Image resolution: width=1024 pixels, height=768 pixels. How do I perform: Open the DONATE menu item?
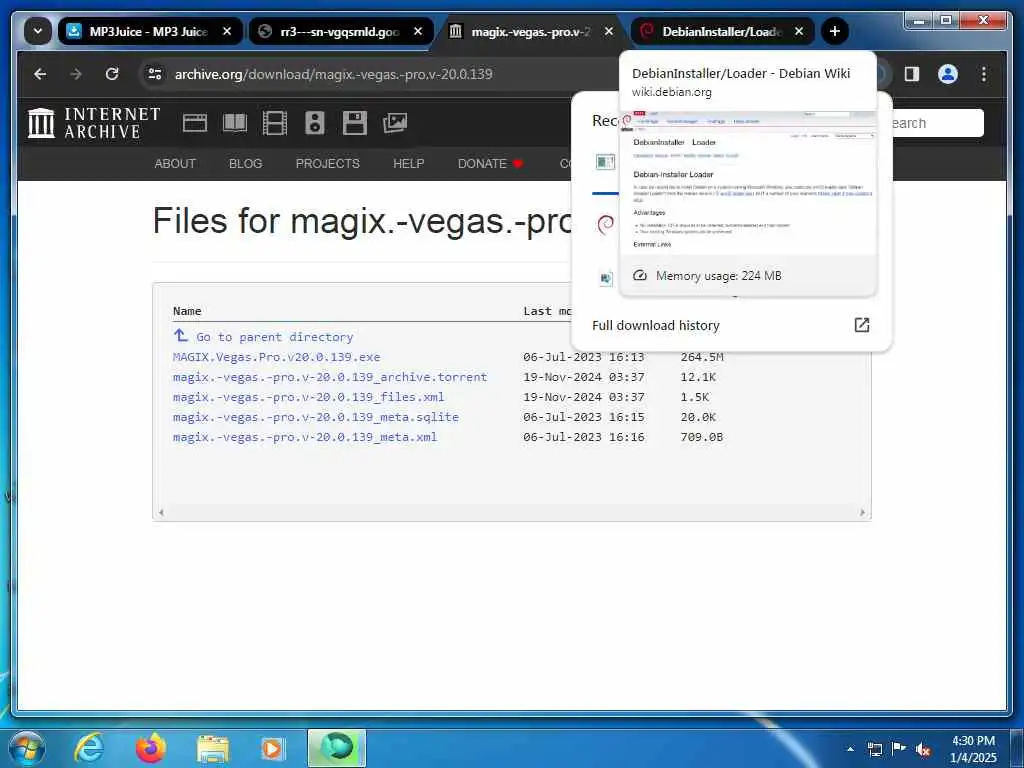490,163
